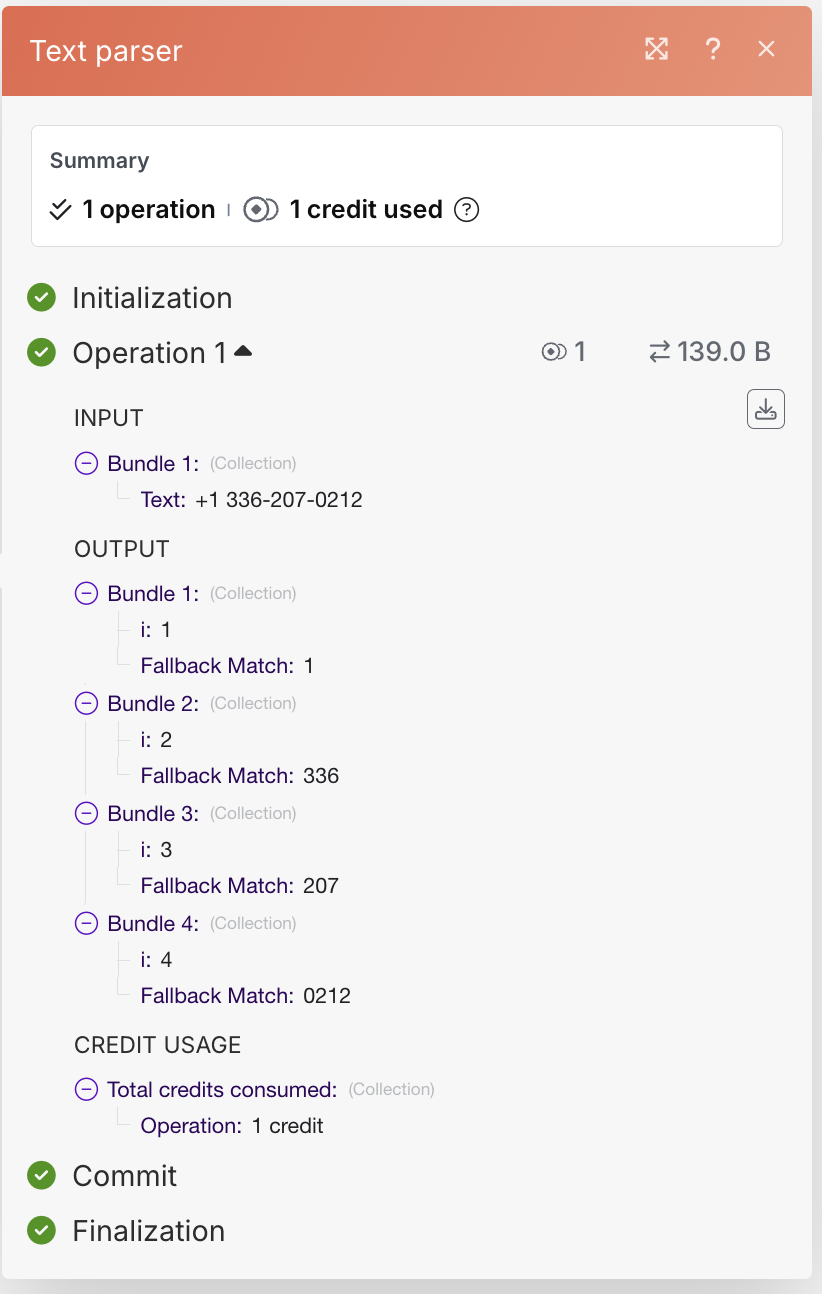Click the Operation 1 credit count icon

point(554,352)
